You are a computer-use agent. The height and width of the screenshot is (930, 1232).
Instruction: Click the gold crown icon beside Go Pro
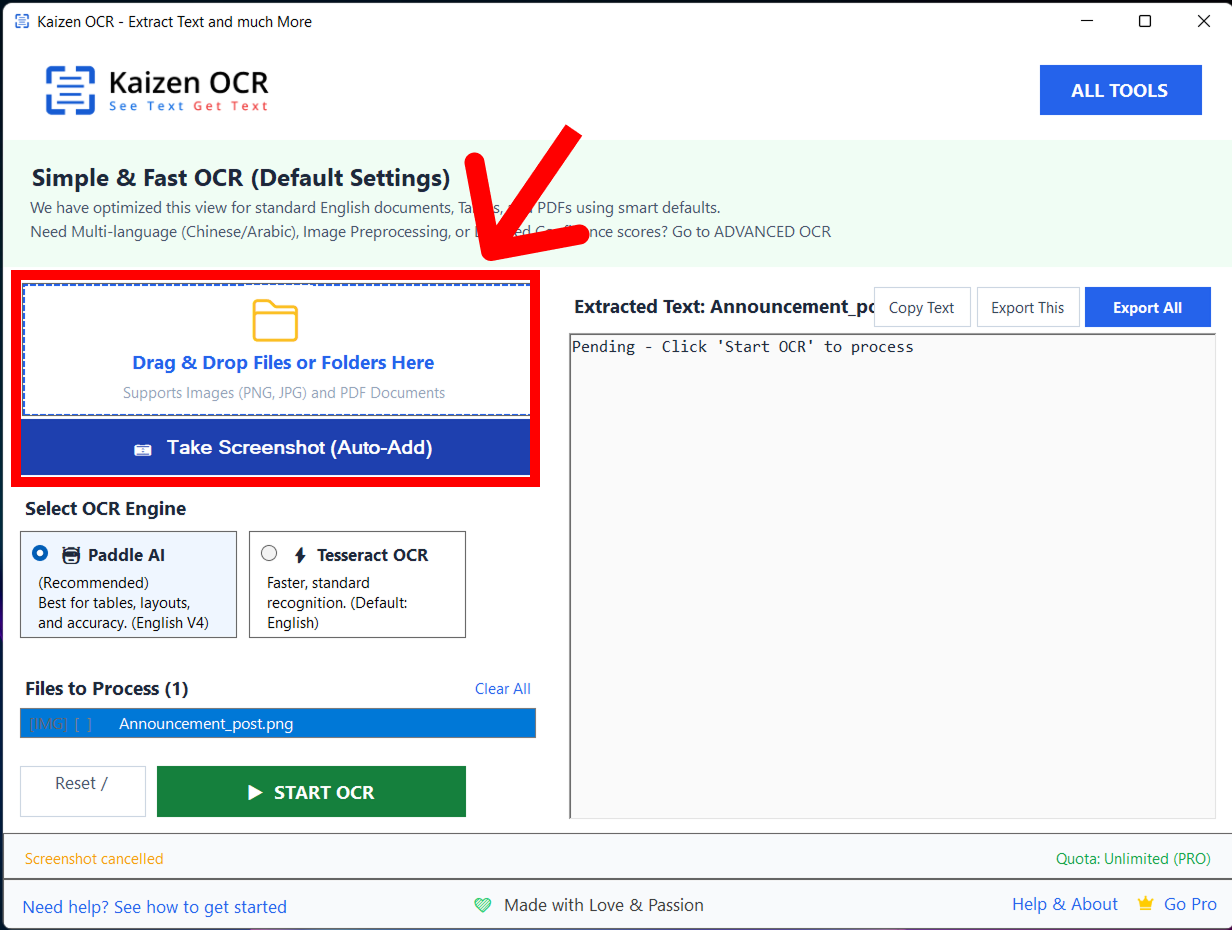pyautogui.click(x=1145, y=904)
